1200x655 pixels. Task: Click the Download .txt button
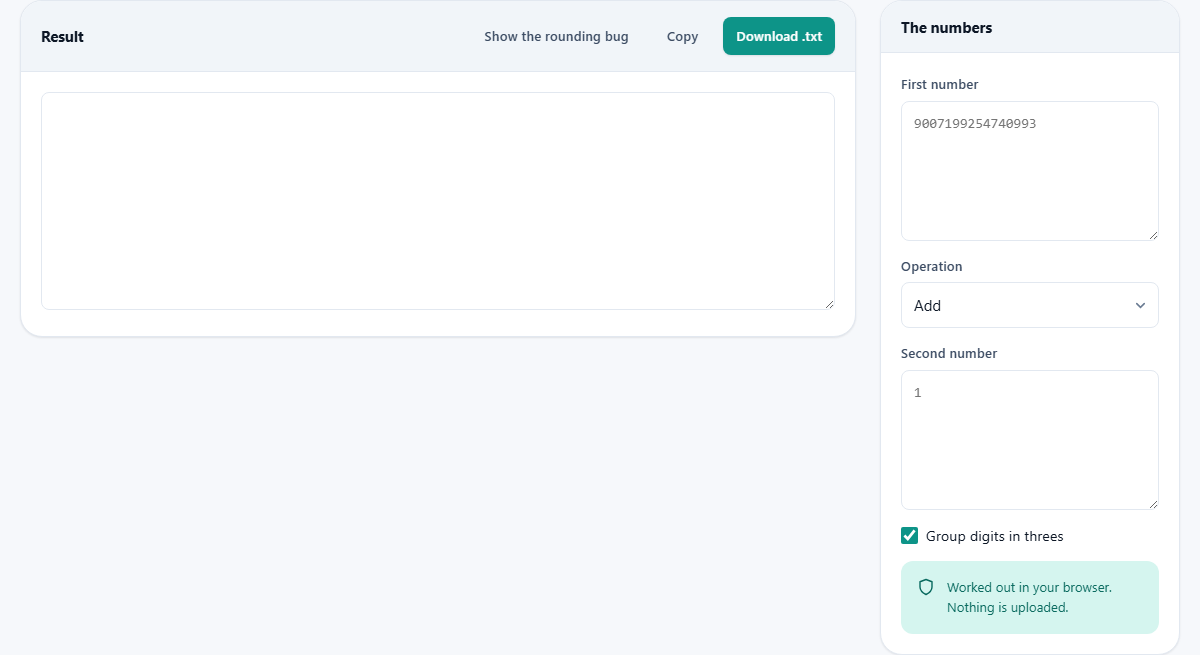[x=779, y=36]
